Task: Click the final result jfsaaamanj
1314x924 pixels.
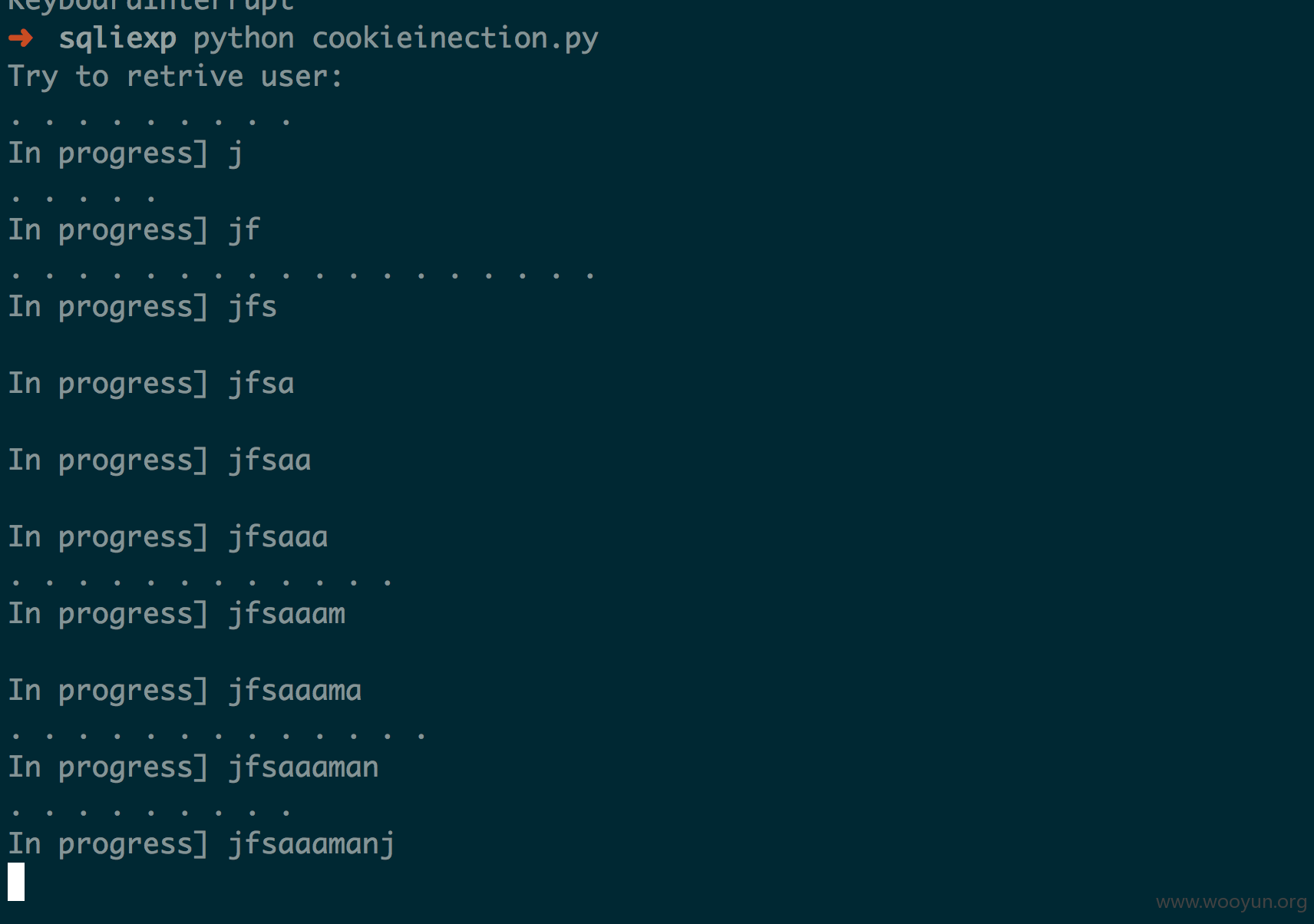Action: pos(312,844)
